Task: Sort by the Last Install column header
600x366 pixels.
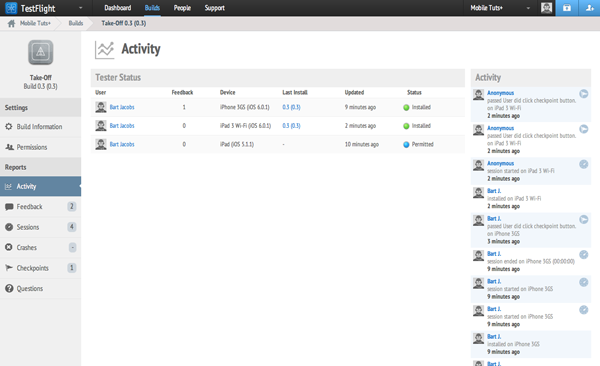Action: point(295,92)
